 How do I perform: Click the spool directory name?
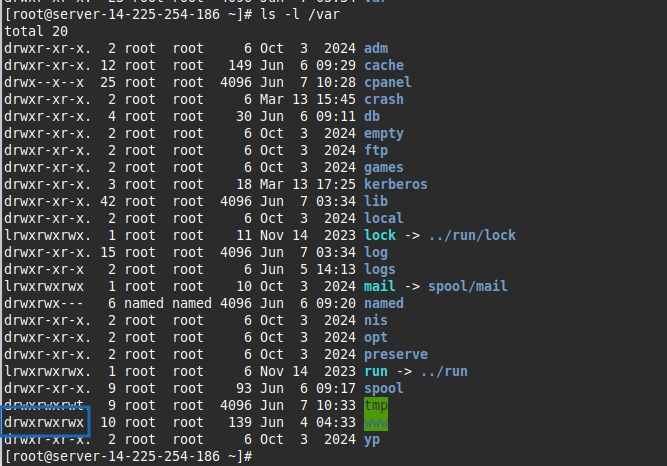point(384,388)
